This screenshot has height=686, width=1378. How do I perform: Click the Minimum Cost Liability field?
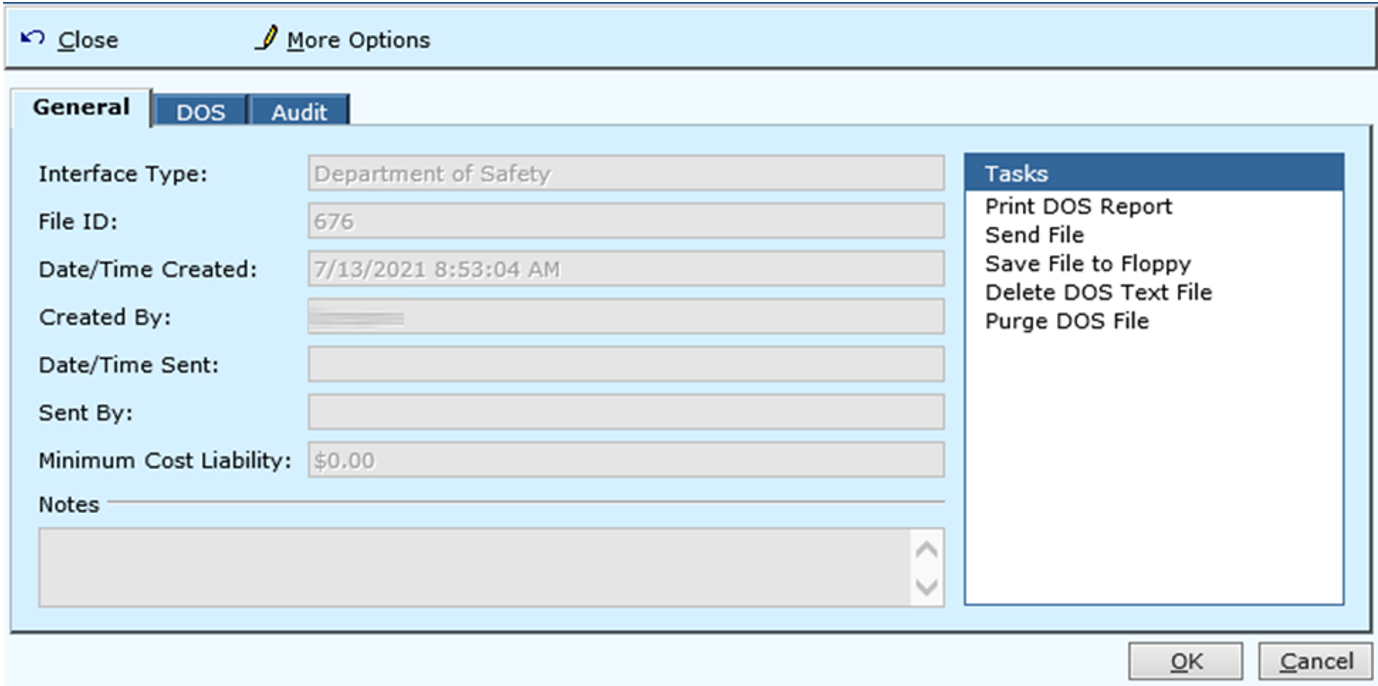(x=626, y=460)
